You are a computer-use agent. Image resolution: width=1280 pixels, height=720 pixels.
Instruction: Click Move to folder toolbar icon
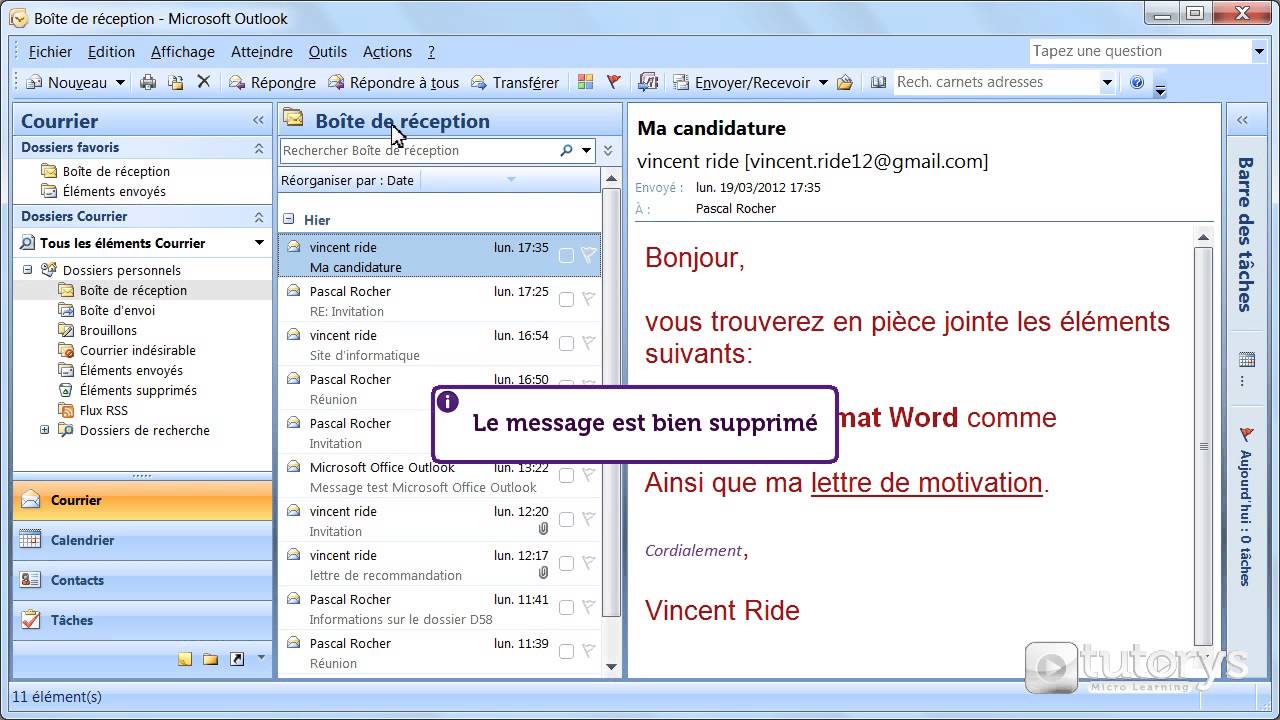click(176, 83)
